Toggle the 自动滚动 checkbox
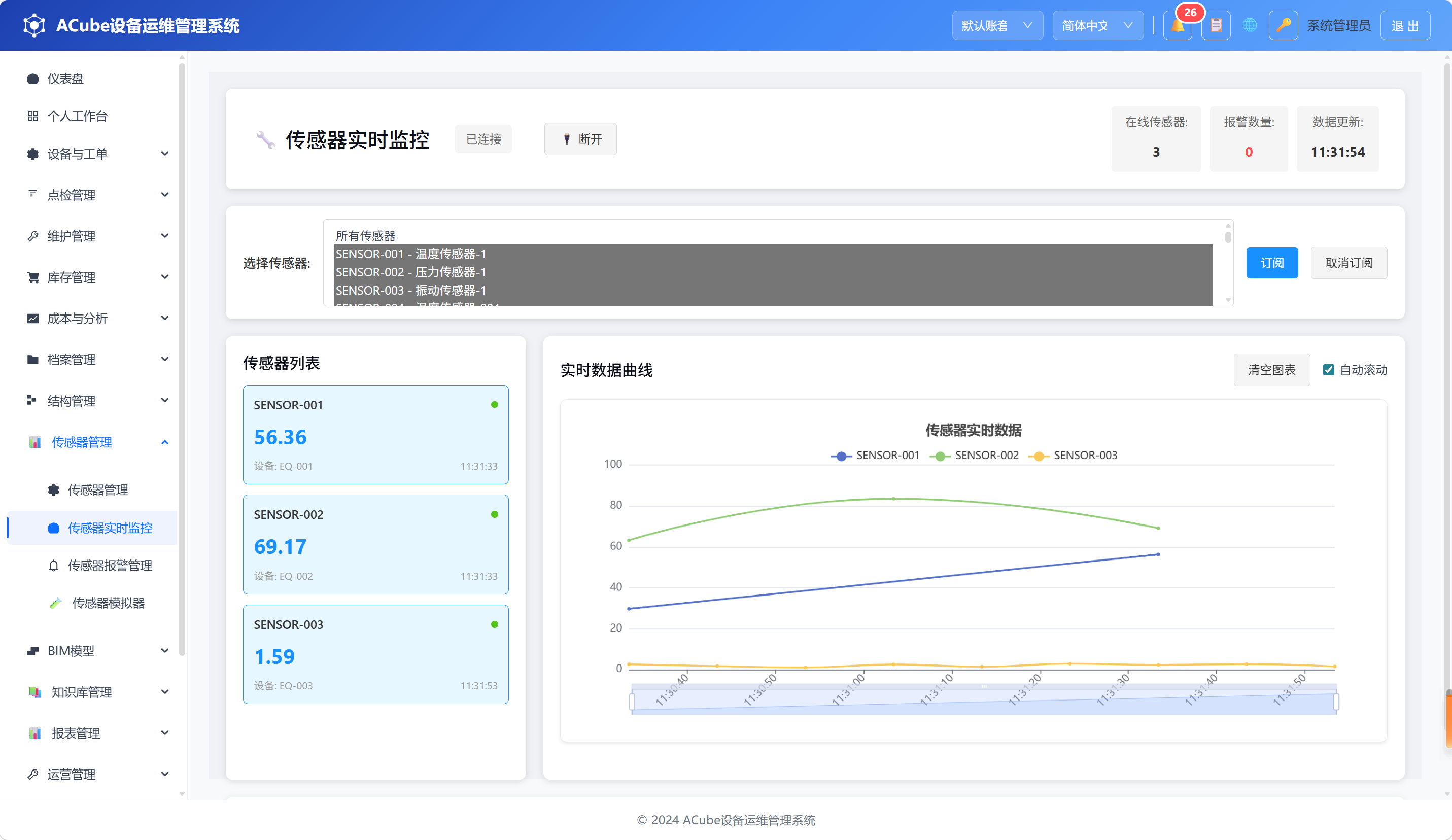 click(1328, 370)
